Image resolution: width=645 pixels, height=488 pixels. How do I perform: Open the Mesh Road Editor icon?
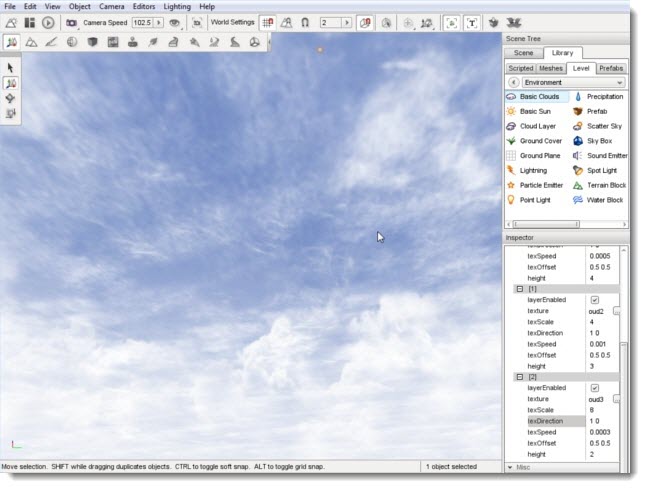pyautogui.click(x=174, y=42)
